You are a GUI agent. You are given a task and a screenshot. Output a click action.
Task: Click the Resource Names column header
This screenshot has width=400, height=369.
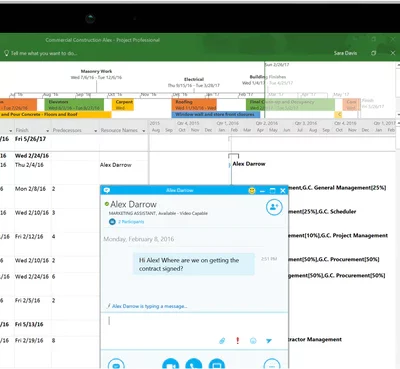coord(119,130)
